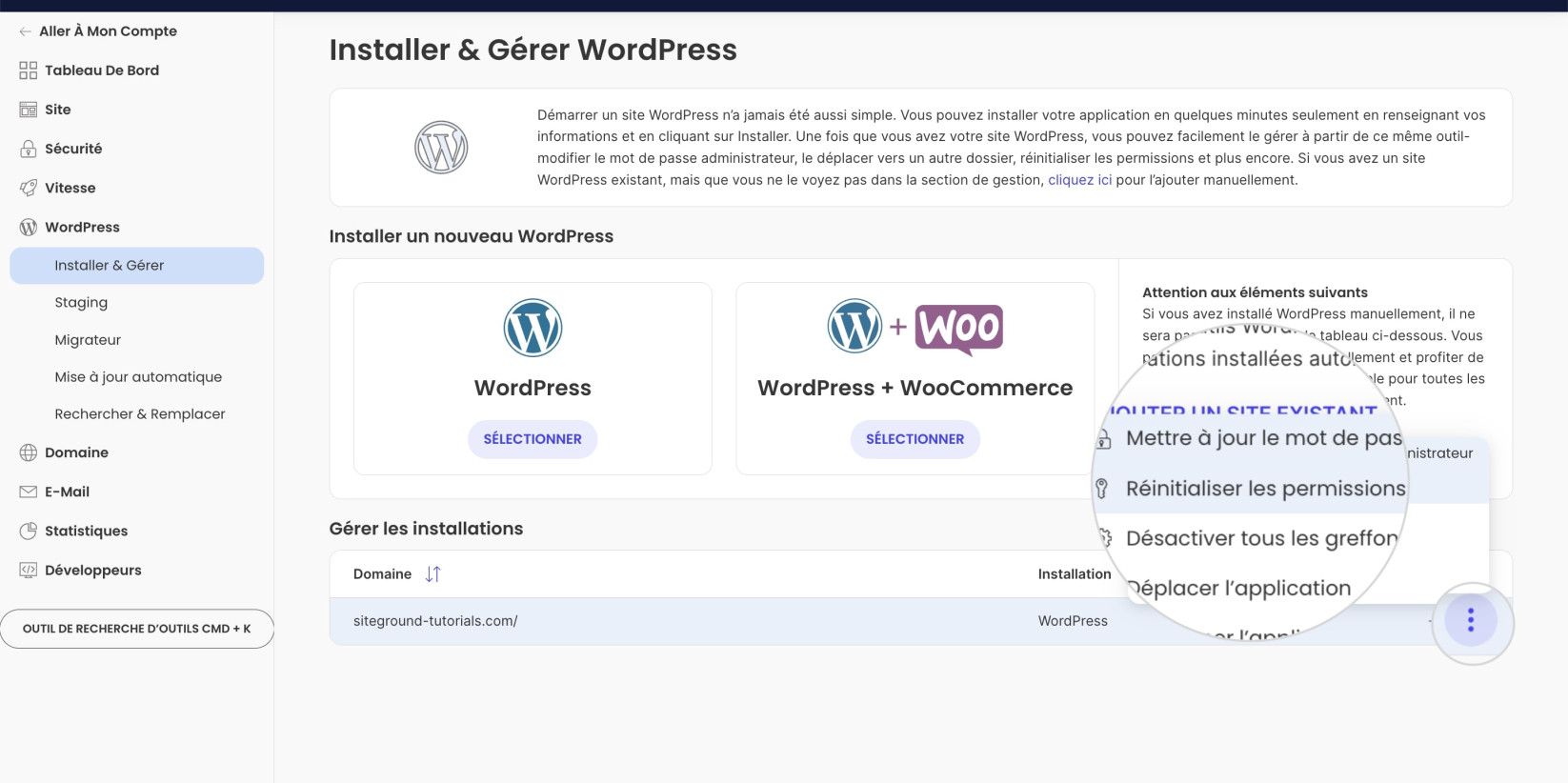Image resolution: width=1568 pixels, height=783 pixels.
Task: Open the Site section
Action: pyautogui.click(x=57, y=110)
